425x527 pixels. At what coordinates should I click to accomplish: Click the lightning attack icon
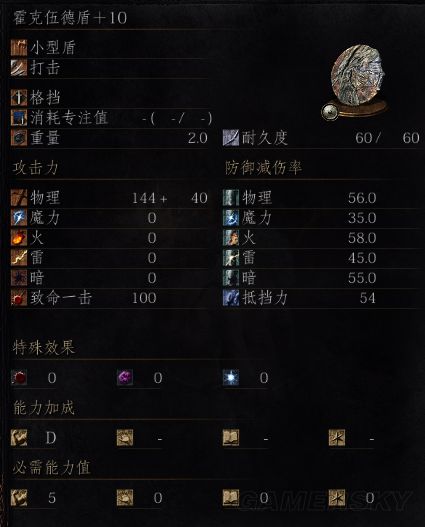click(x=19, y=258)
